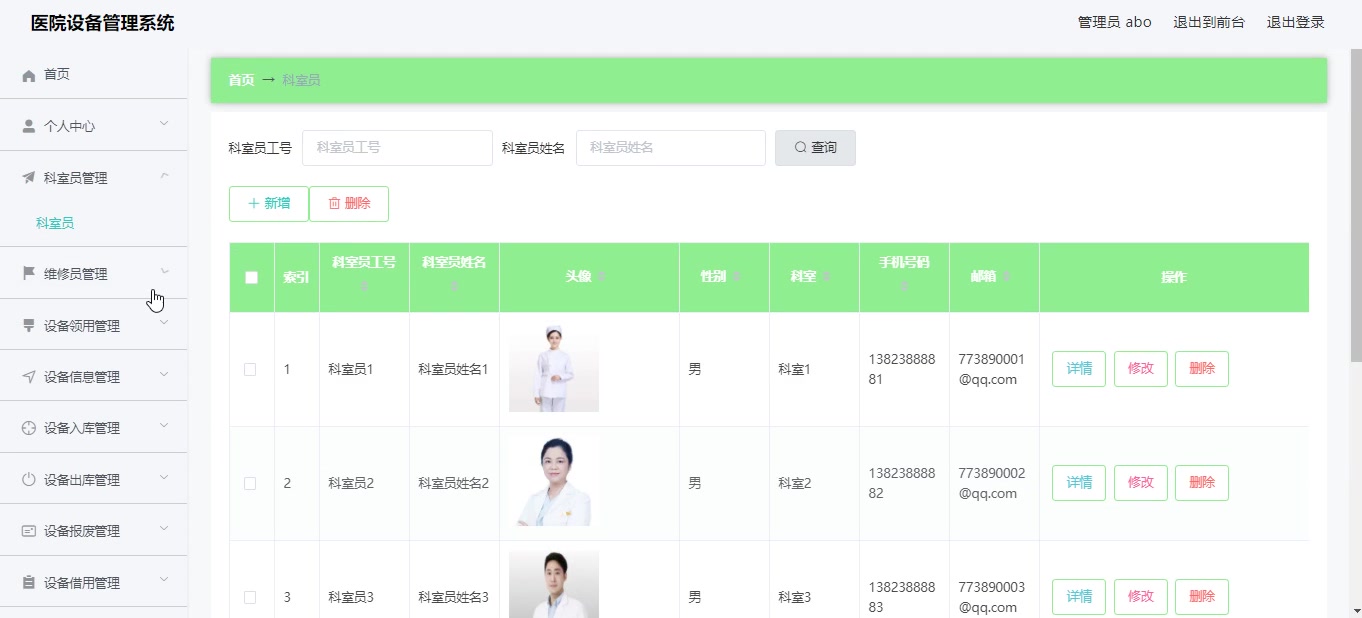
Task: Click the email cell 773890001@qq.com
Action: (992, 369)
